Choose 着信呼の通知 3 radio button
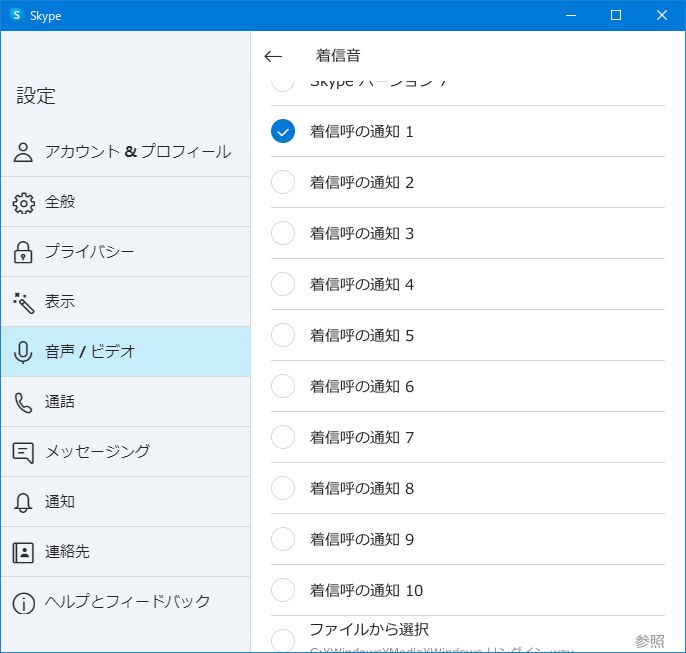The width and height of the screenshot is (686, 653). pos(283,233)
